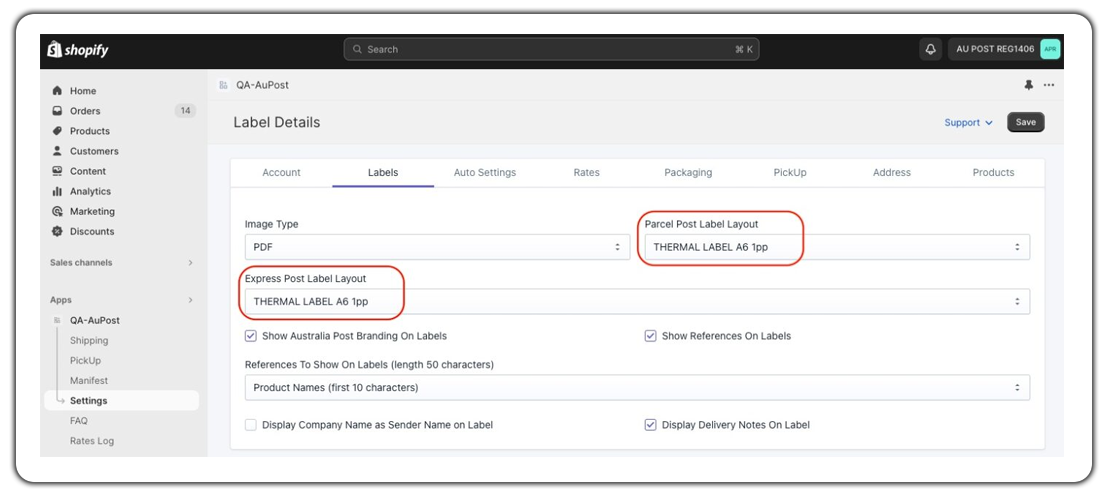
Task: Click the QA-AuPost app icon in header
Action: click(x=224, y=85)
